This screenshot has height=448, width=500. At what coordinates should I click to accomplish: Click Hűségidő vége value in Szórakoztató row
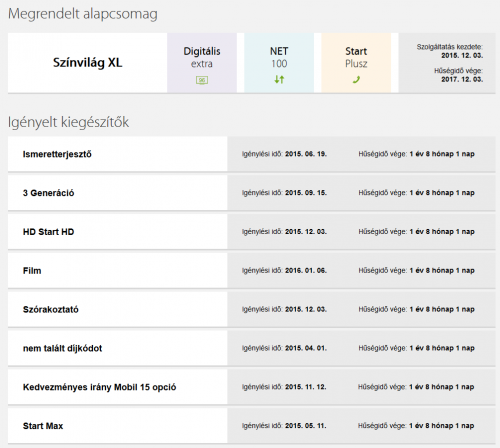pyautogui.click(x=442, y=309)
